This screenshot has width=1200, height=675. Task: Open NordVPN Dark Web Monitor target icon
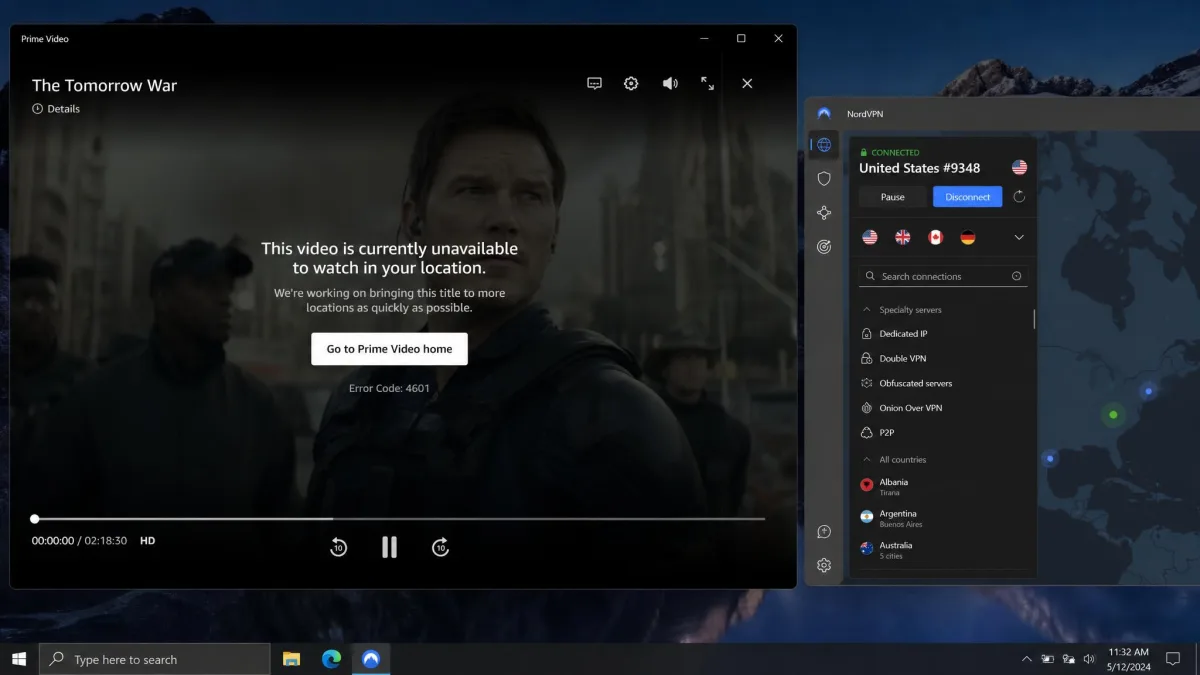824,247
